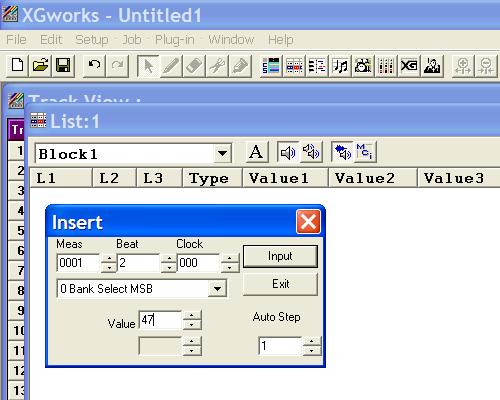
Task: Open the Window menu
Action: coord(231,40)
